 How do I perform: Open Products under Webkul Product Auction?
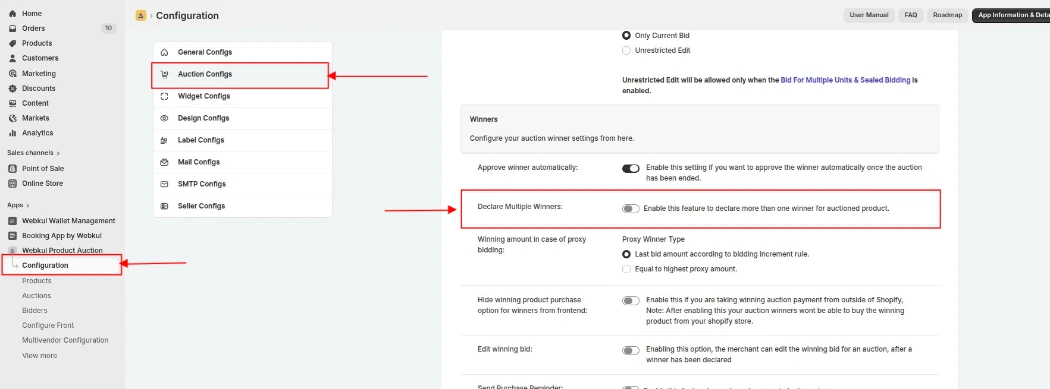(37, 281)
